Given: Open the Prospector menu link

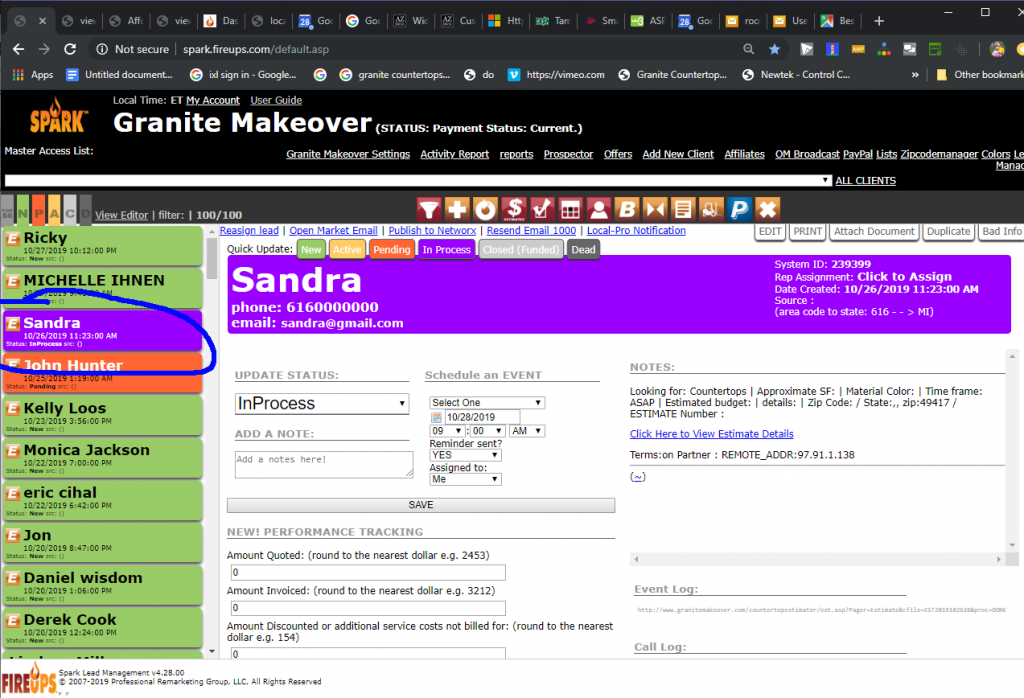Looking at the screenshot, I should (568, 154).
